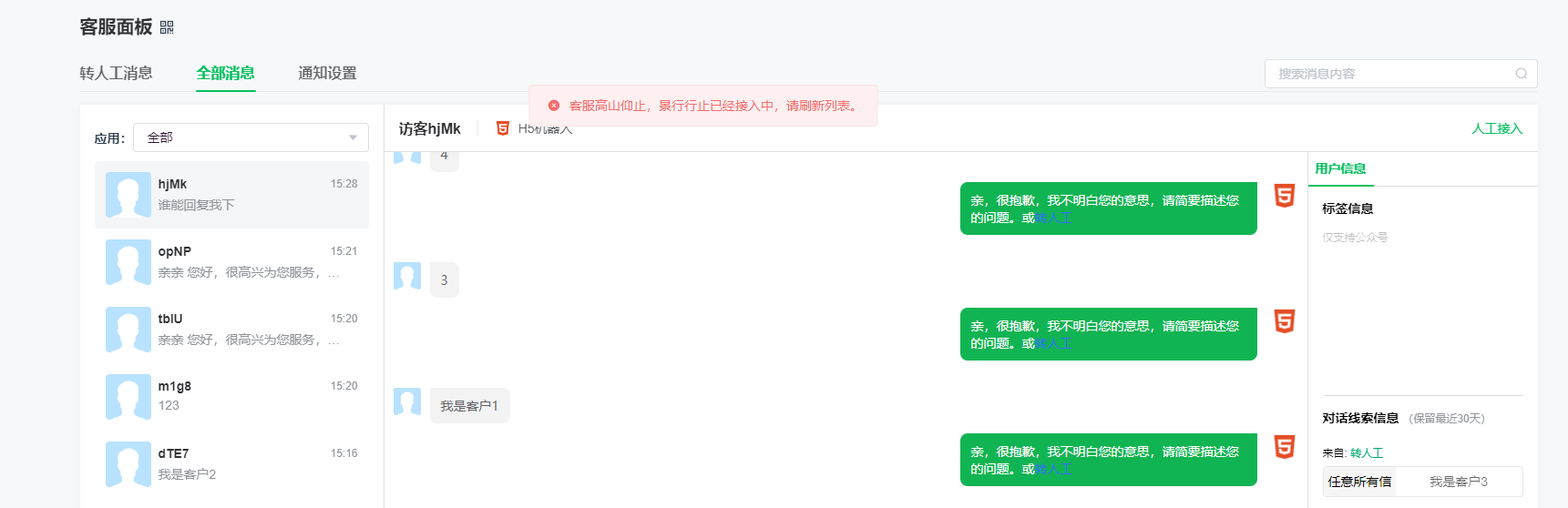This screenshot has width=1568, height=508.
Task: Open the opNP conversation timed 15:21
Action: 231,262
